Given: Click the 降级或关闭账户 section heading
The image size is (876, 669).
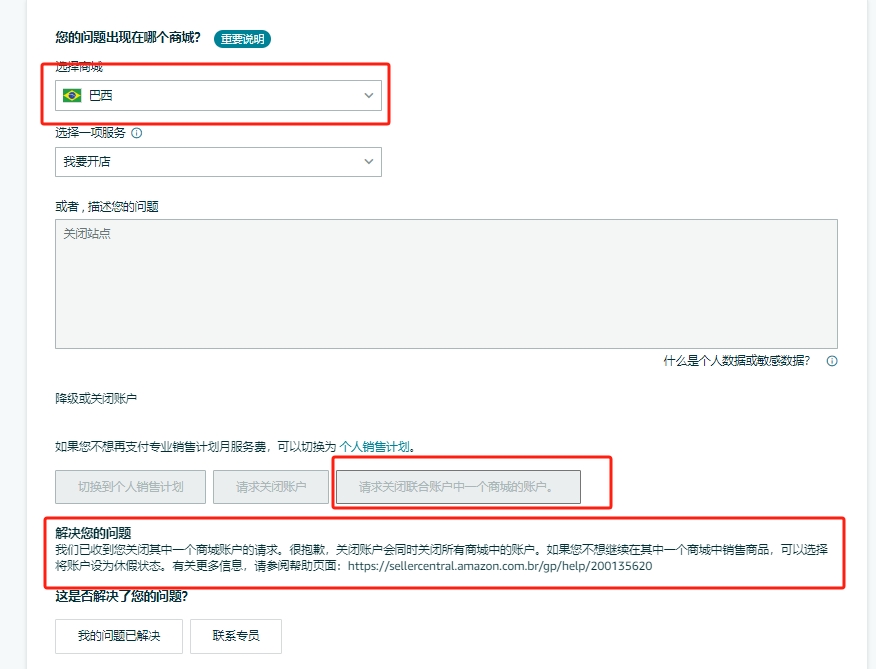Looking at the screenshot, I should [x=96, y=398].
